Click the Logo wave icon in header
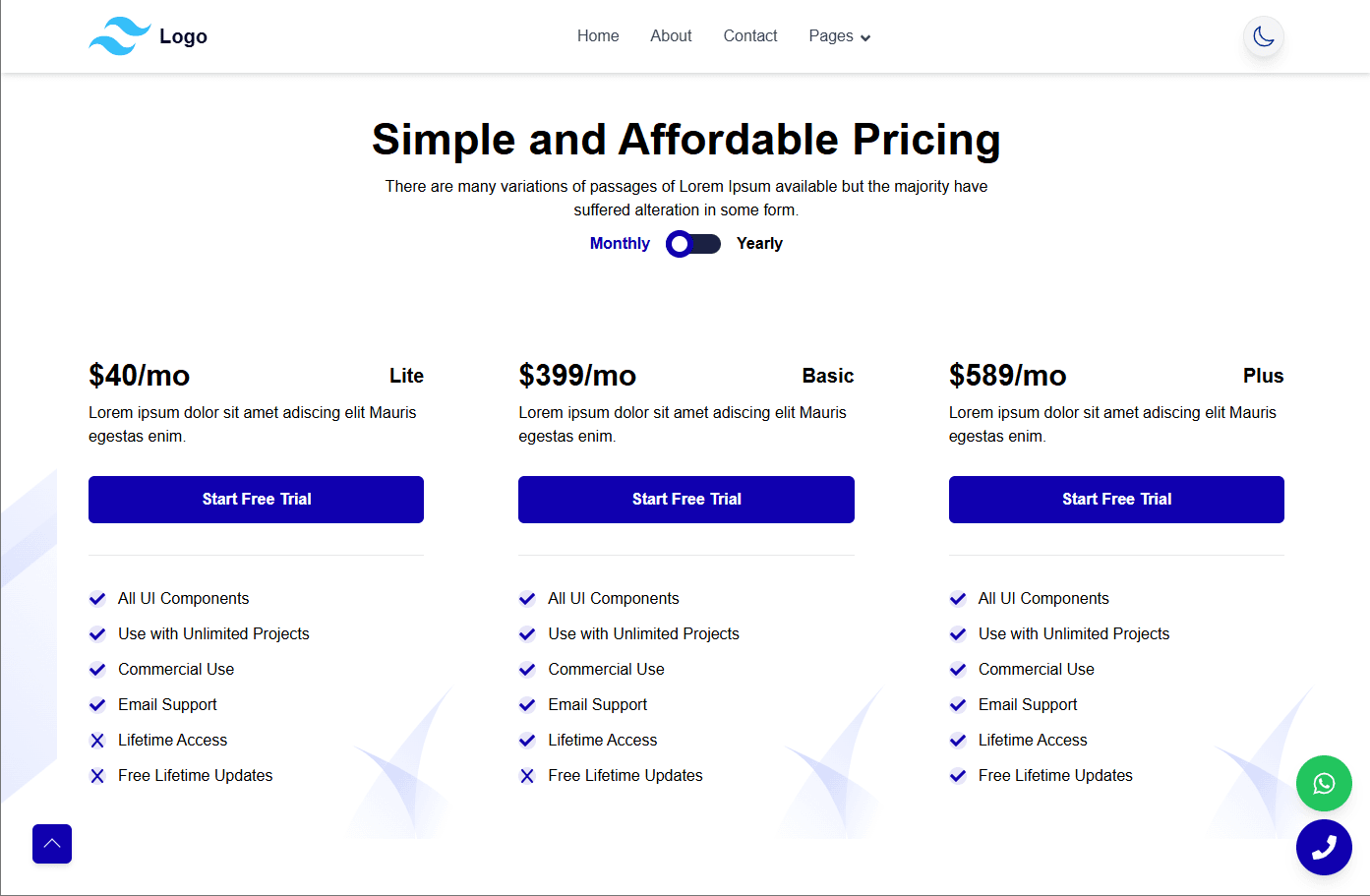The image size is (1370, 896). pos(120,35)
